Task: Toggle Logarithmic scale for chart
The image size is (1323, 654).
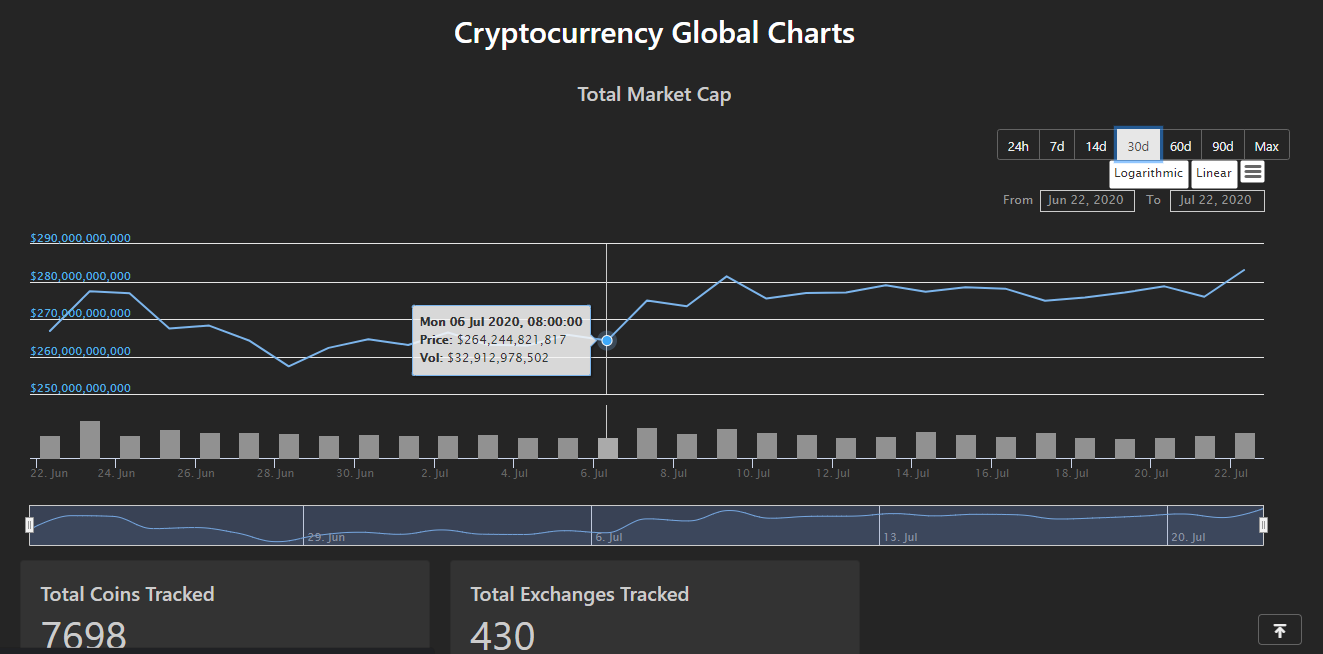Action: click(x=1149, y=173)
